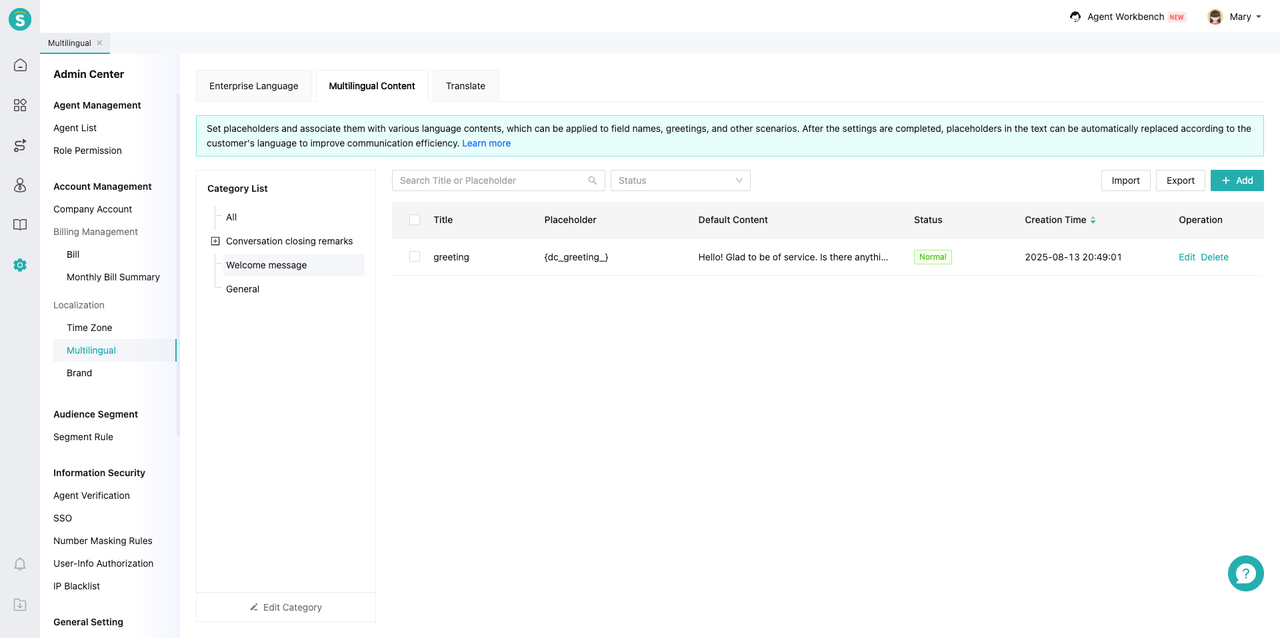Open Segment Rule page
Screen dimensions: 1280x638
point(83,437)
